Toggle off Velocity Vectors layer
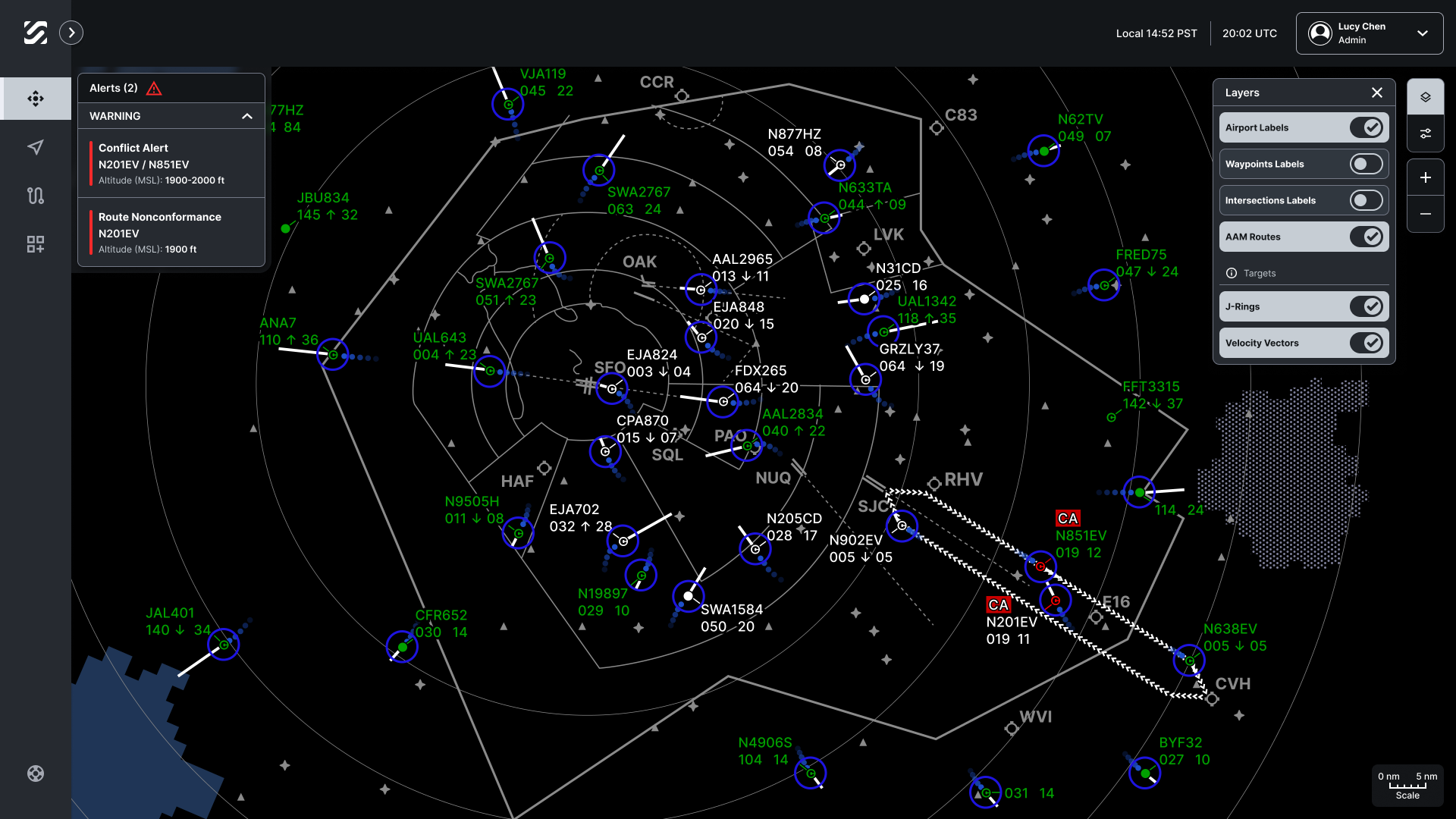The height and width of the screenshot is (819, 1456). (x=1367, y=343)
